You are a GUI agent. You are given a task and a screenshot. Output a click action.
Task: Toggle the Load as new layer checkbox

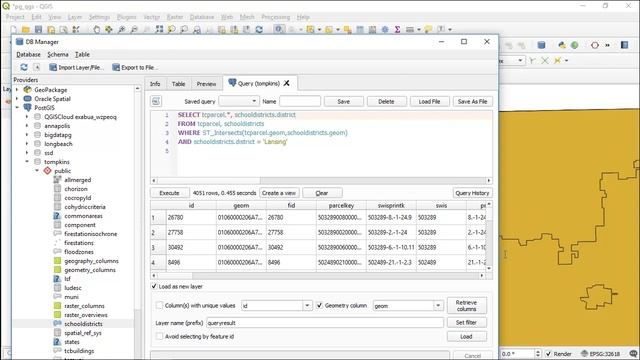[x=154, y=287]
